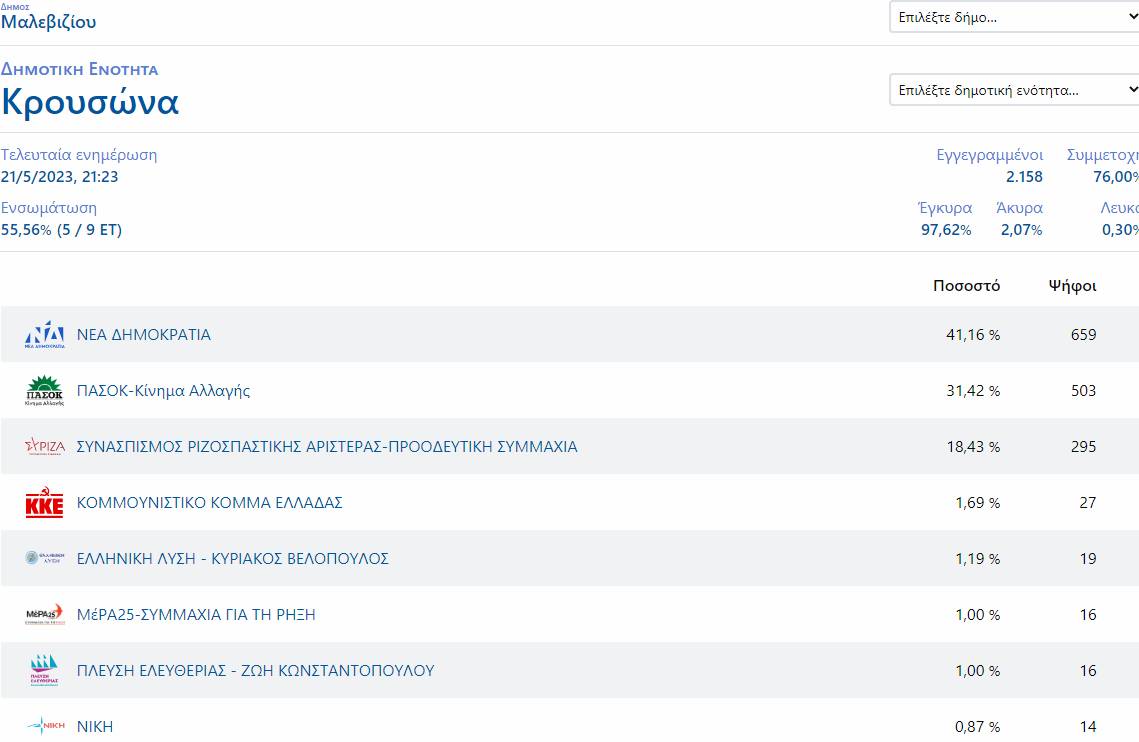Click the 'Ποσοστό' column header
The width and height of the screenshot is (1139, 742).
tap(966, 286)
